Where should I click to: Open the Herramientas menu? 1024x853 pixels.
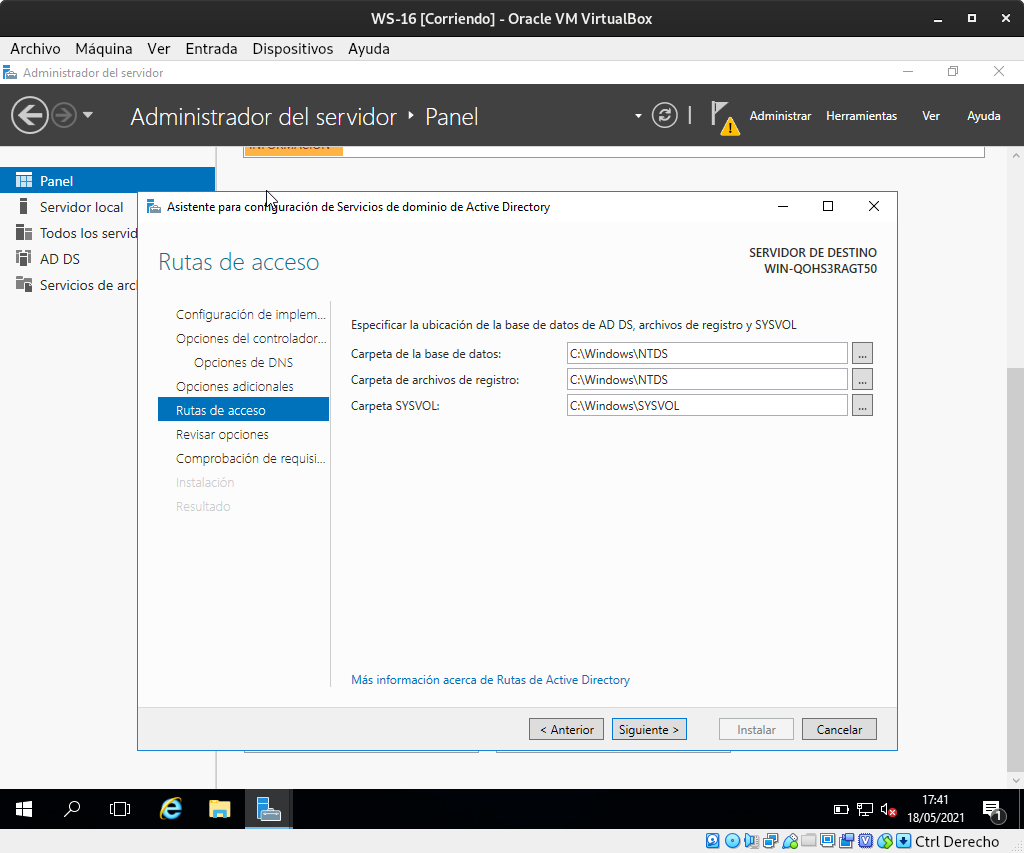861,116
